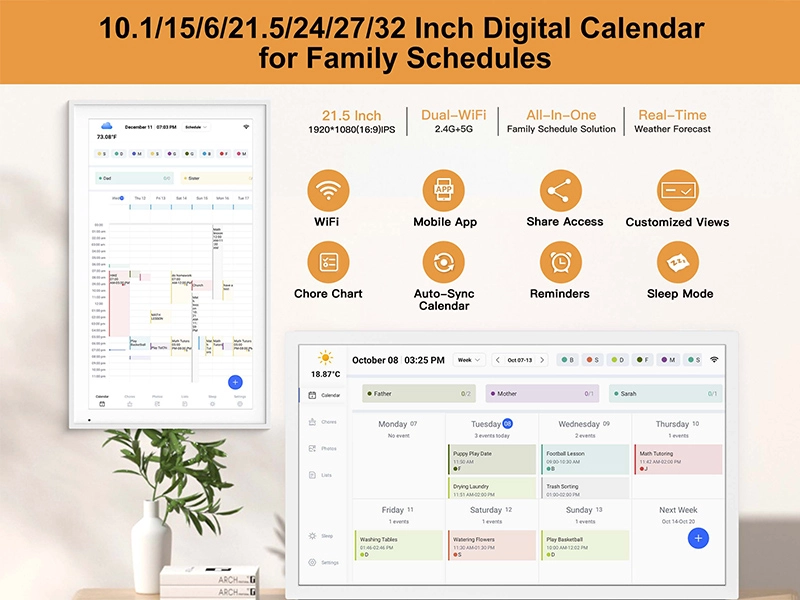Click the Auto-Sync Calendar icon
Screen dimensions: 800x600
(x=443, y=262)
